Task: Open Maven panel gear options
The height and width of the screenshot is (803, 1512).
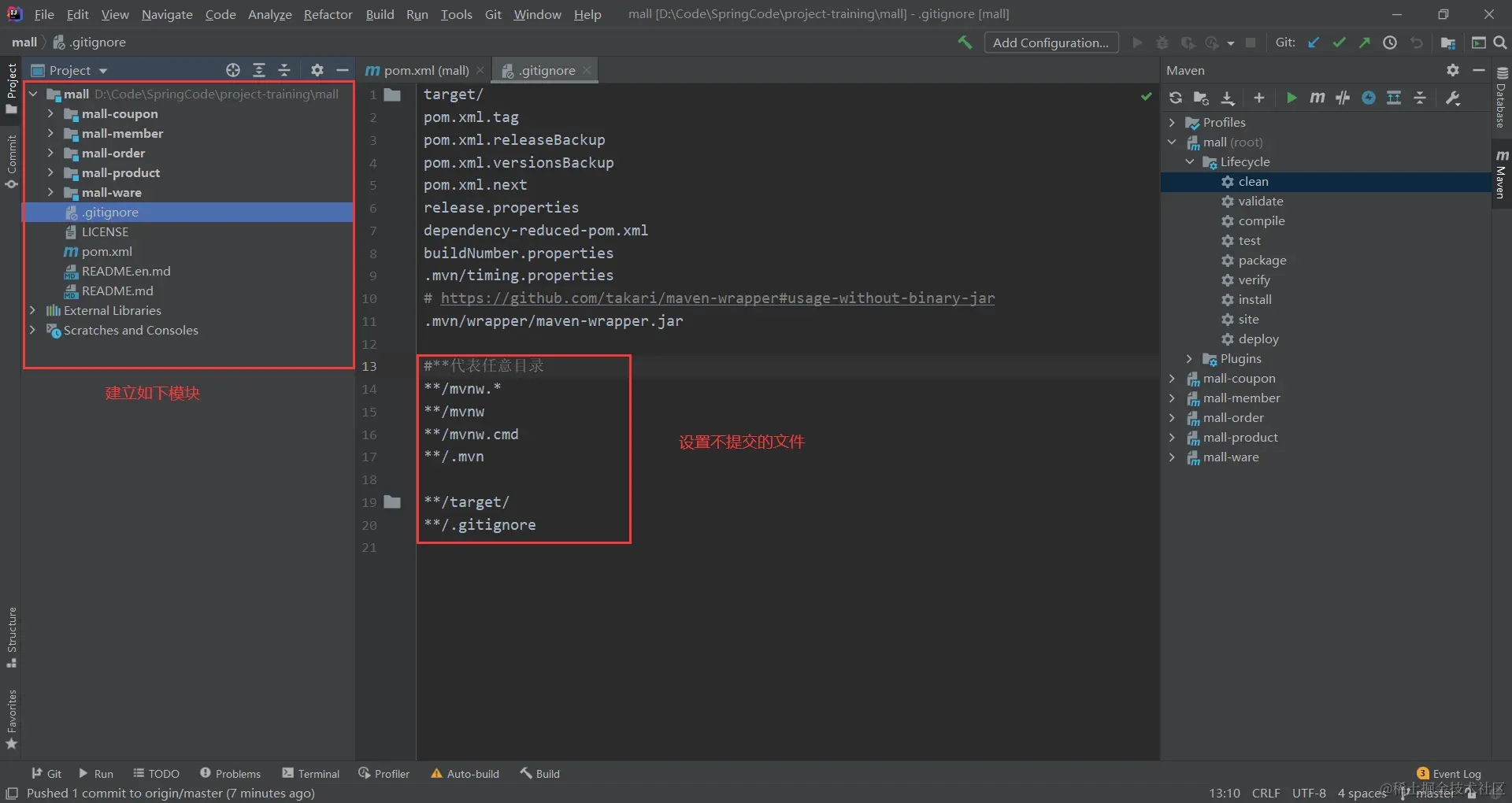Action: 1453,70
